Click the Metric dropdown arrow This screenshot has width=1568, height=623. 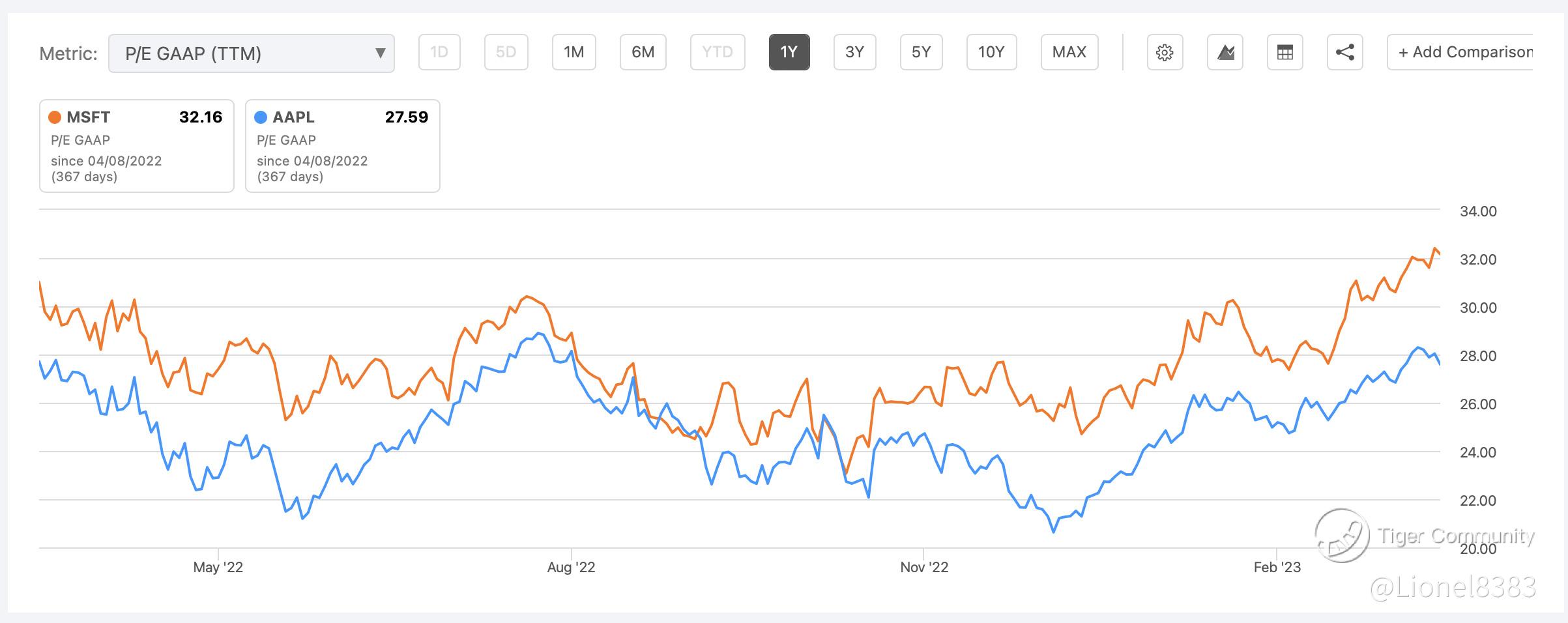tap(381, 53)
